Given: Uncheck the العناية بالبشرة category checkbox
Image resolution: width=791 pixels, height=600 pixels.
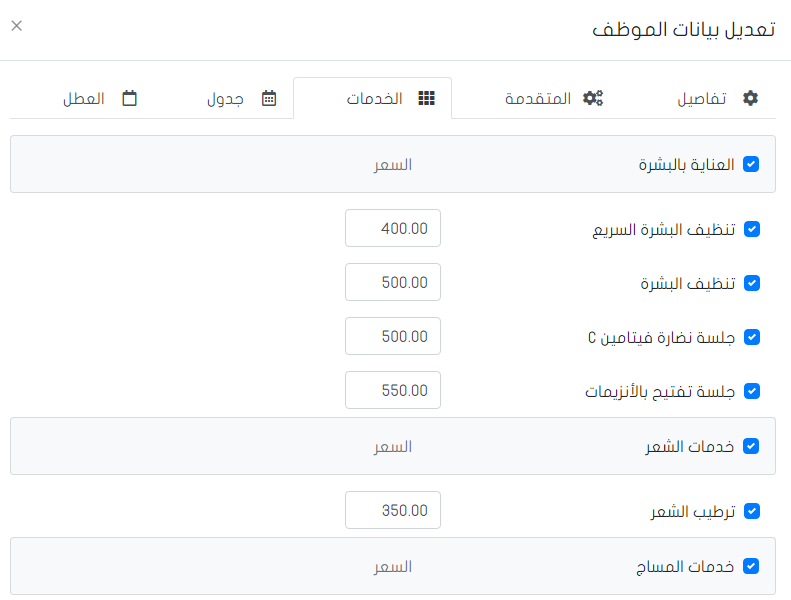Looking at the screenshot, I should (x=752, y=164).
